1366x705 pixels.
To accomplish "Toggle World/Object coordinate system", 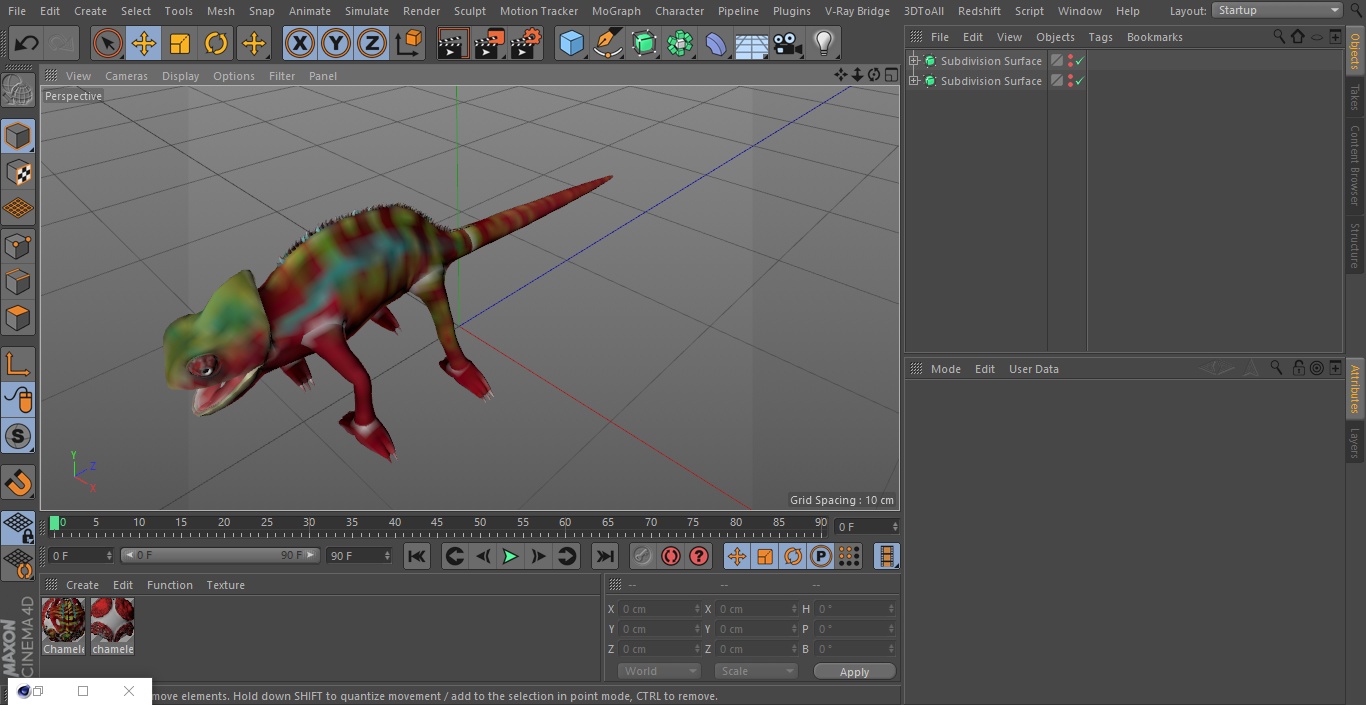I will [x=408, y=43].
